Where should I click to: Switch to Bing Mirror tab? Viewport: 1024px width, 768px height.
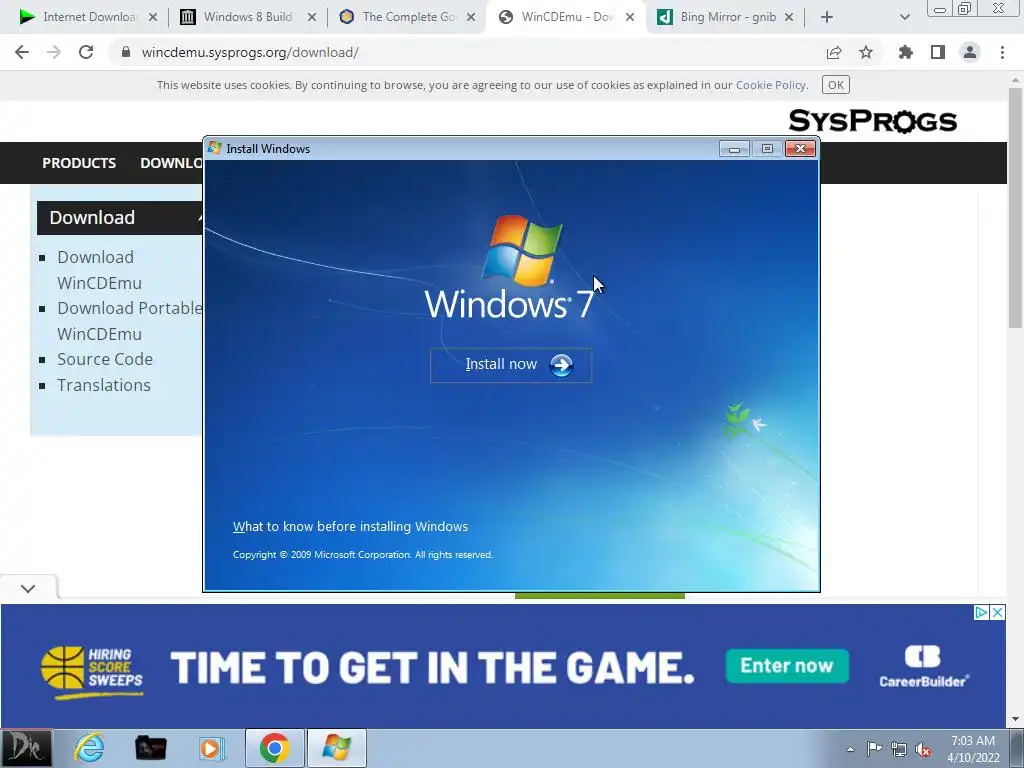click(x=725, y=17)
